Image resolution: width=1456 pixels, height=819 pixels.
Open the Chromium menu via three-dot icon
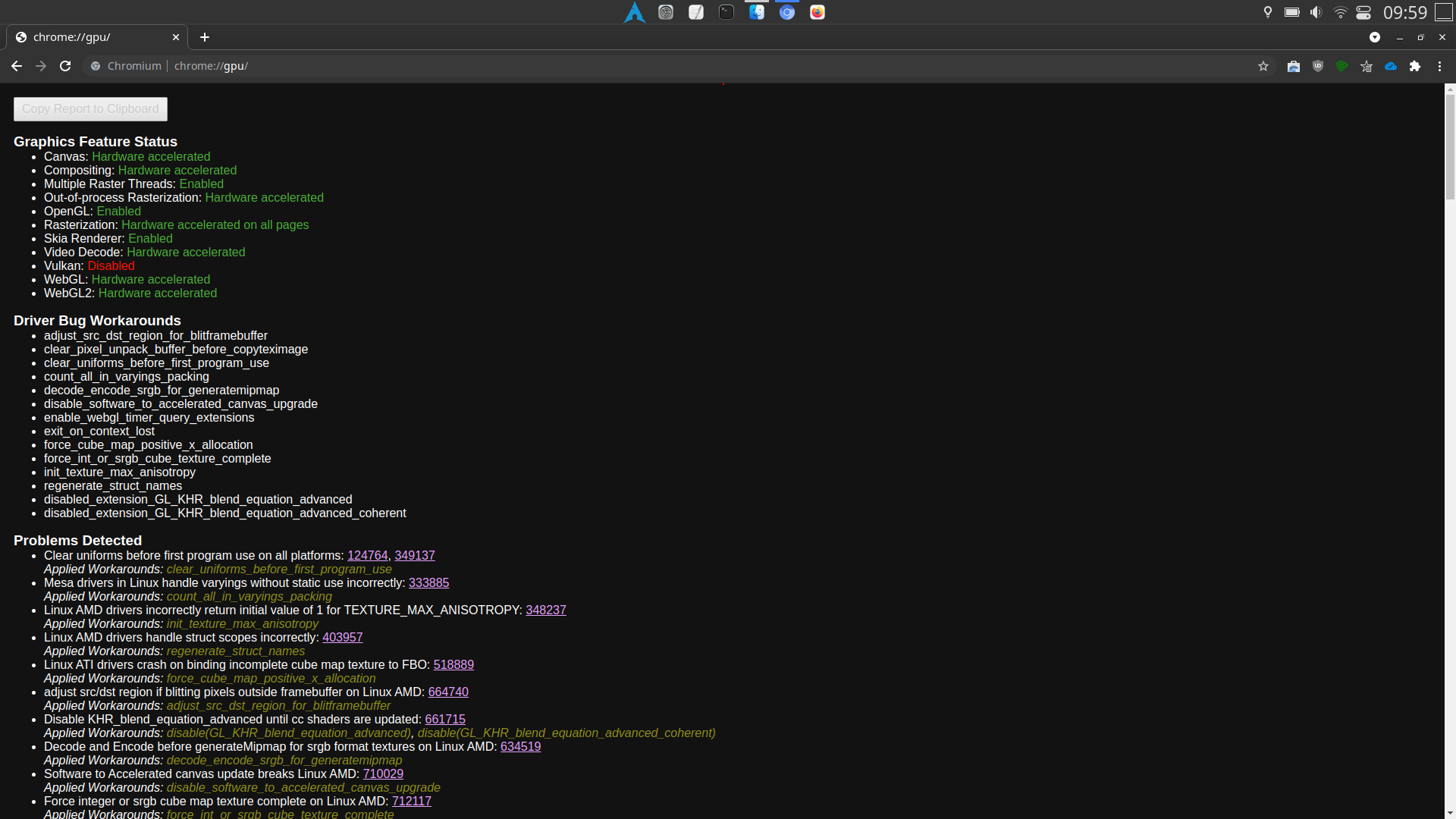1440,66
